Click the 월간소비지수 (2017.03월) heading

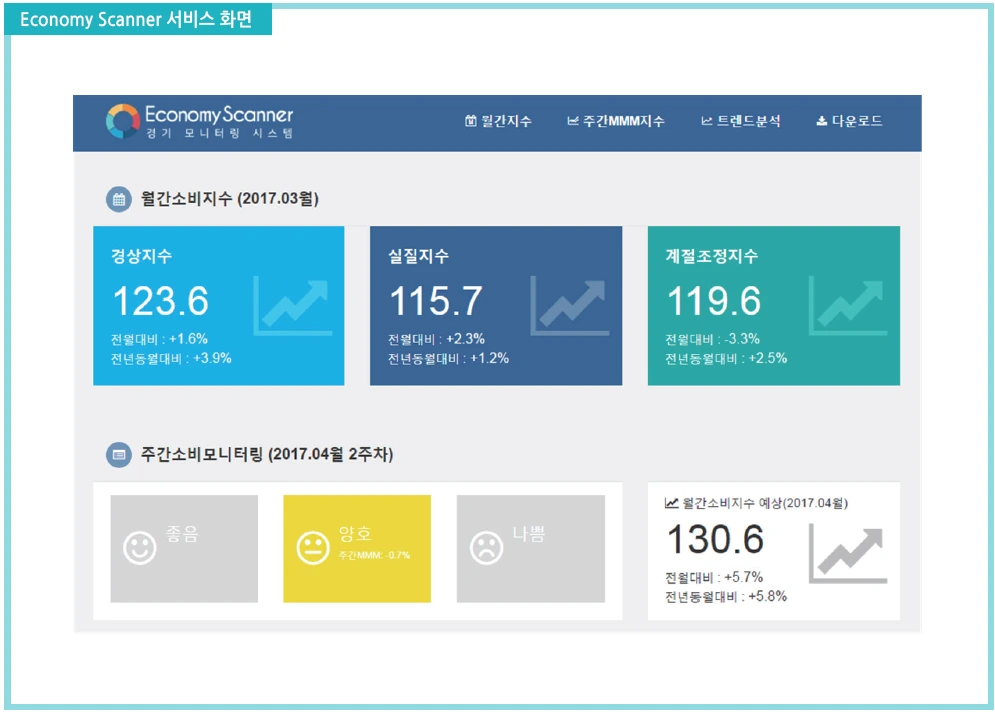click(x=230, y=199)
